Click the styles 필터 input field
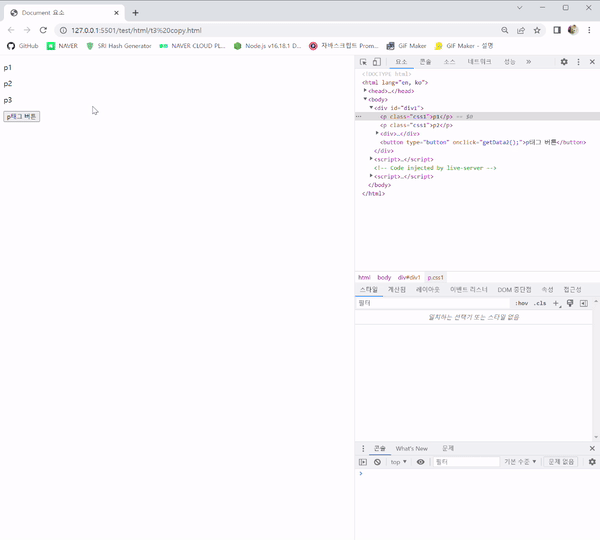600x540 pixels. (x=432, y=303)
